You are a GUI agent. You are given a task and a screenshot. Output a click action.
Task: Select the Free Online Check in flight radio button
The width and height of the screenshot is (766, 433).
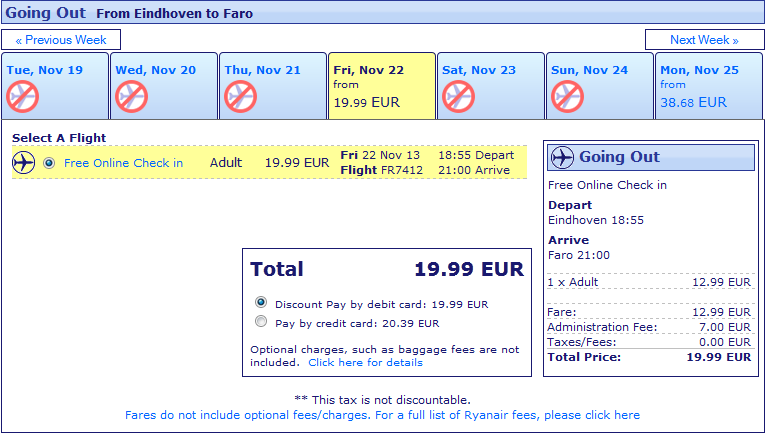[49, 163]
